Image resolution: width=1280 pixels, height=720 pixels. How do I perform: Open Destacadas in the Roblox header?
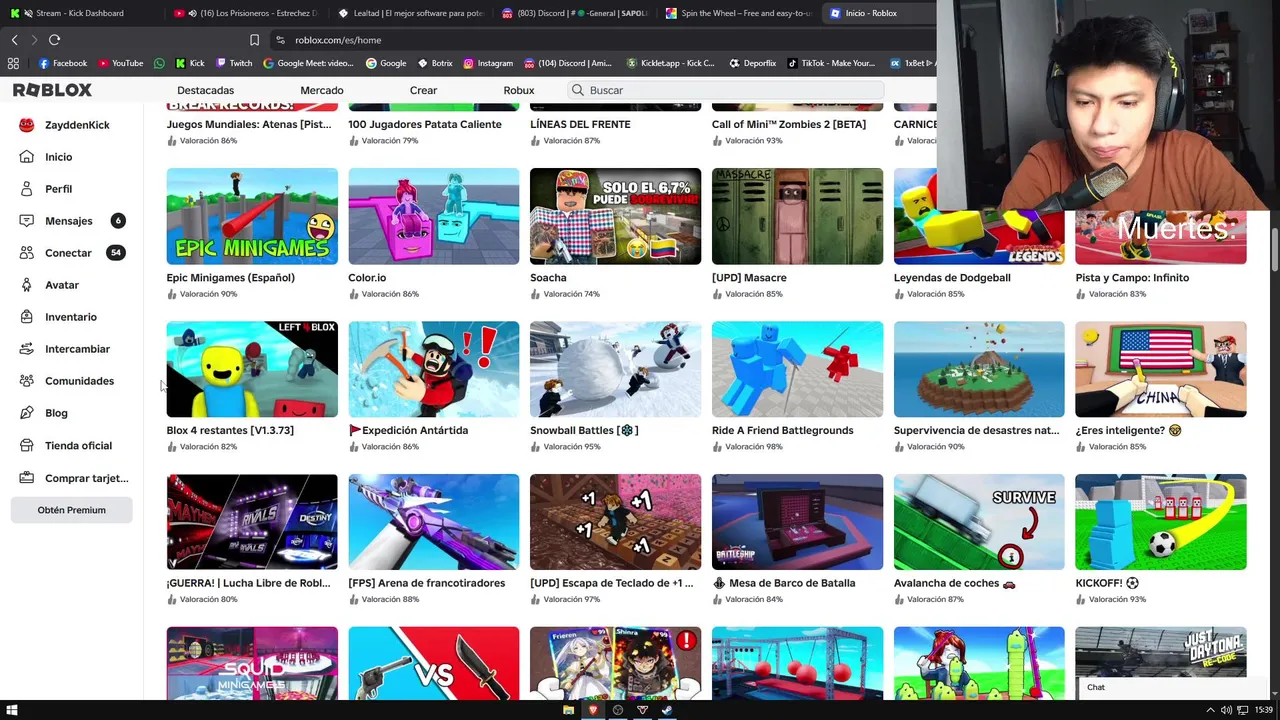tap(205, 90)
